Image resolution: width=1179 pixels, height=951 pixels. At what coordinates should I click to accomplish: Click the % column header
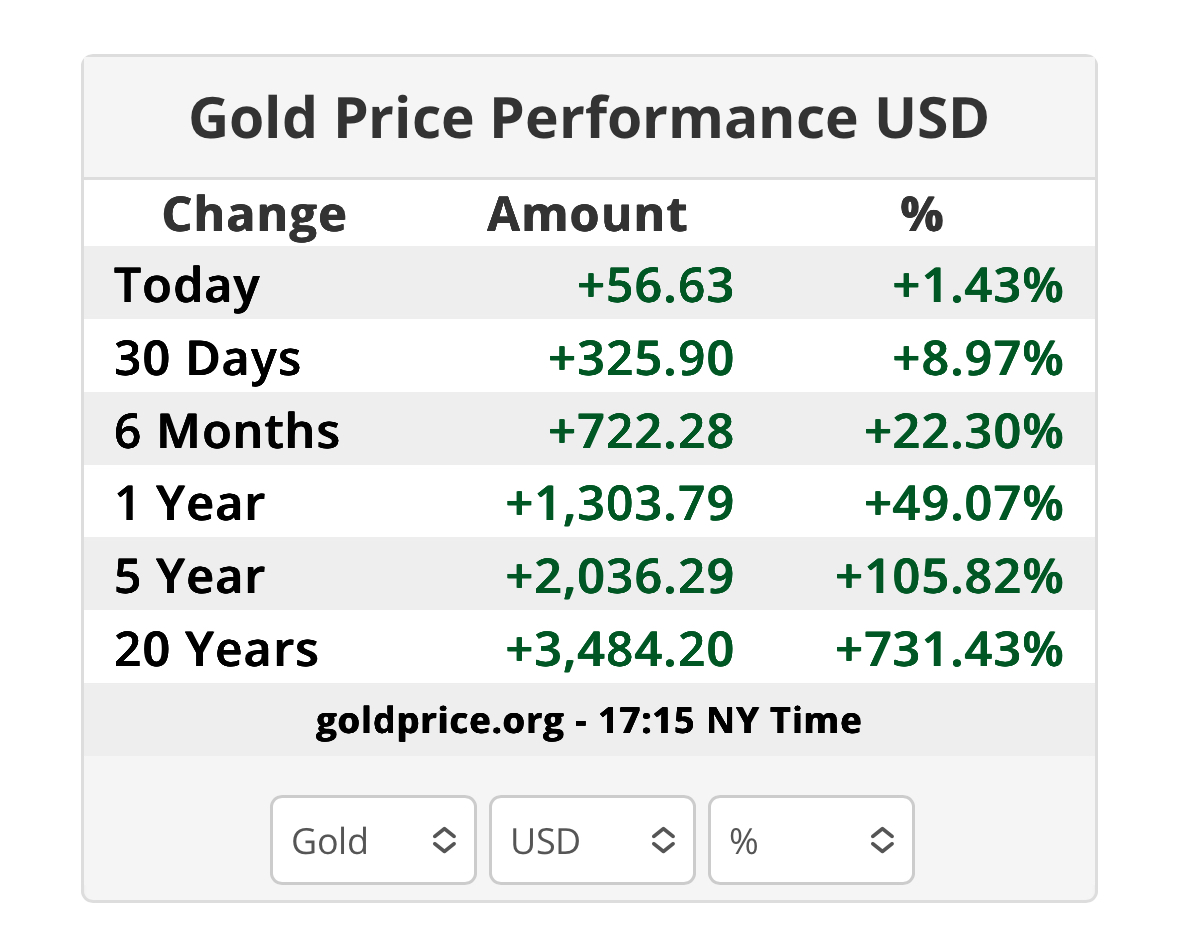(921, 214)
